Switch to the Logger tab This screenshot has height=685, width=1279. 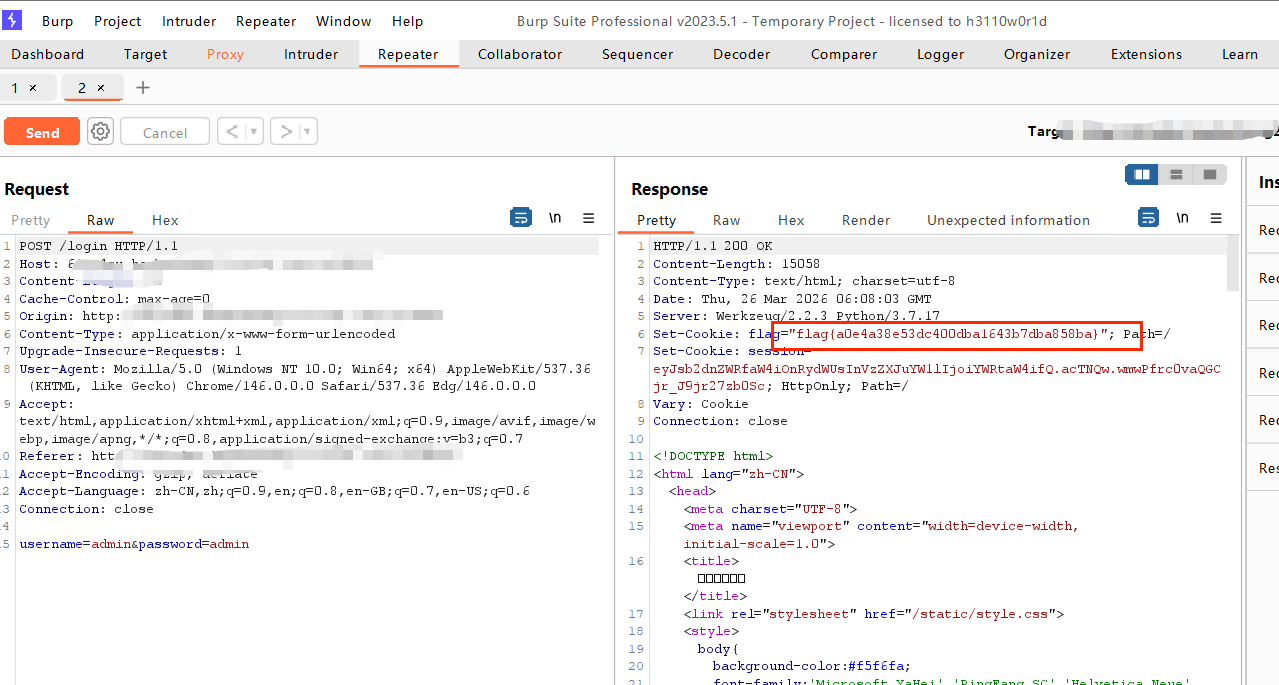(941, 54)
